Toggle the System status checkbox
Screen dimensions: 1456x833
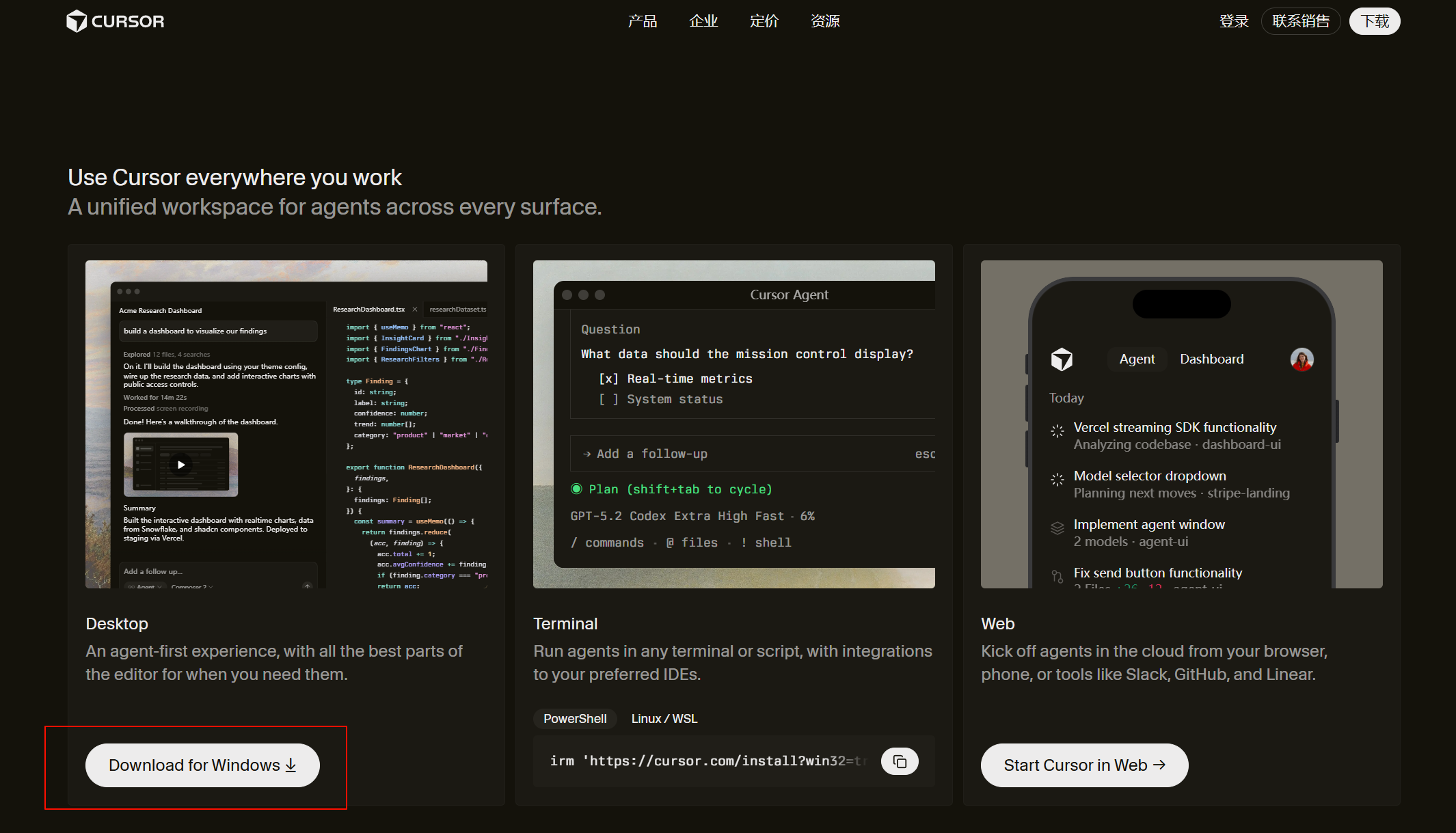coord(608,399)
